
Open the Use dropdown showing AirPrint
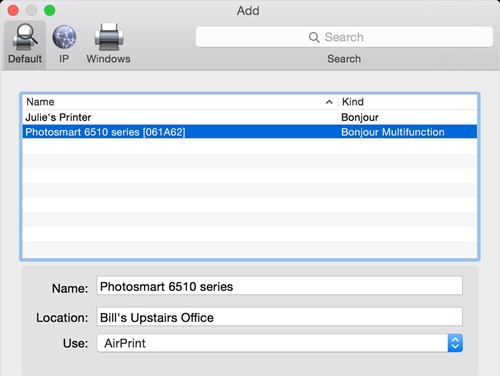(279, 343)
